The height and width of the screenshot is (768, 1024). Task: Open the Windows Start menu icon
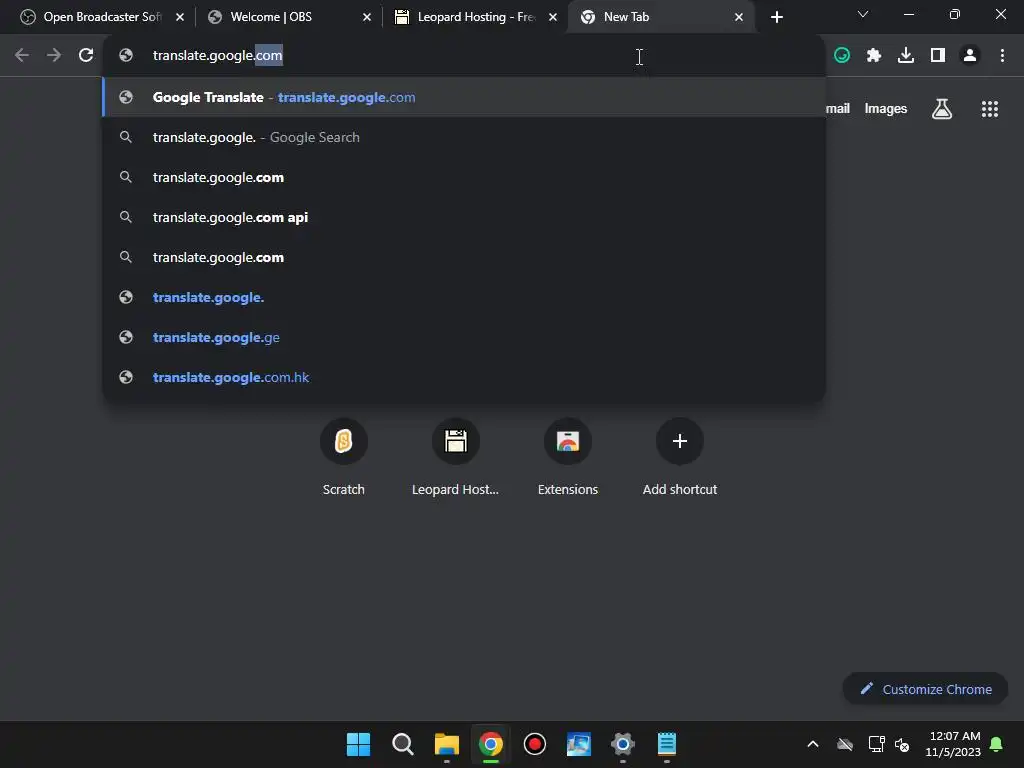359,744
